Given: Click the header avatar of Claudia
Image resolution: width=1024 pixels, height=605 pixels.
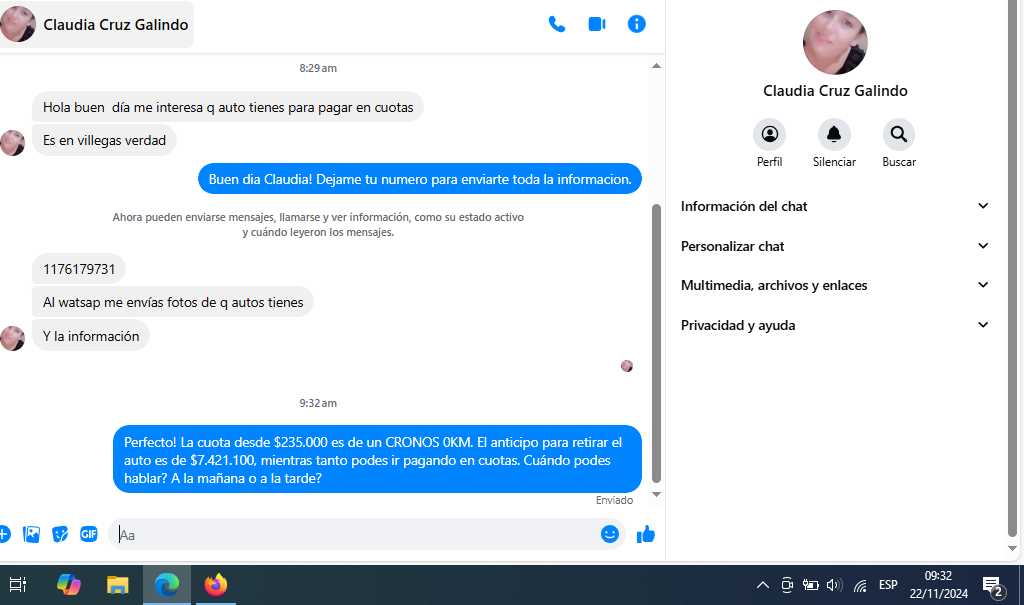Looking at the screenshot, I should pyautogui.click(x=18, y=24).
